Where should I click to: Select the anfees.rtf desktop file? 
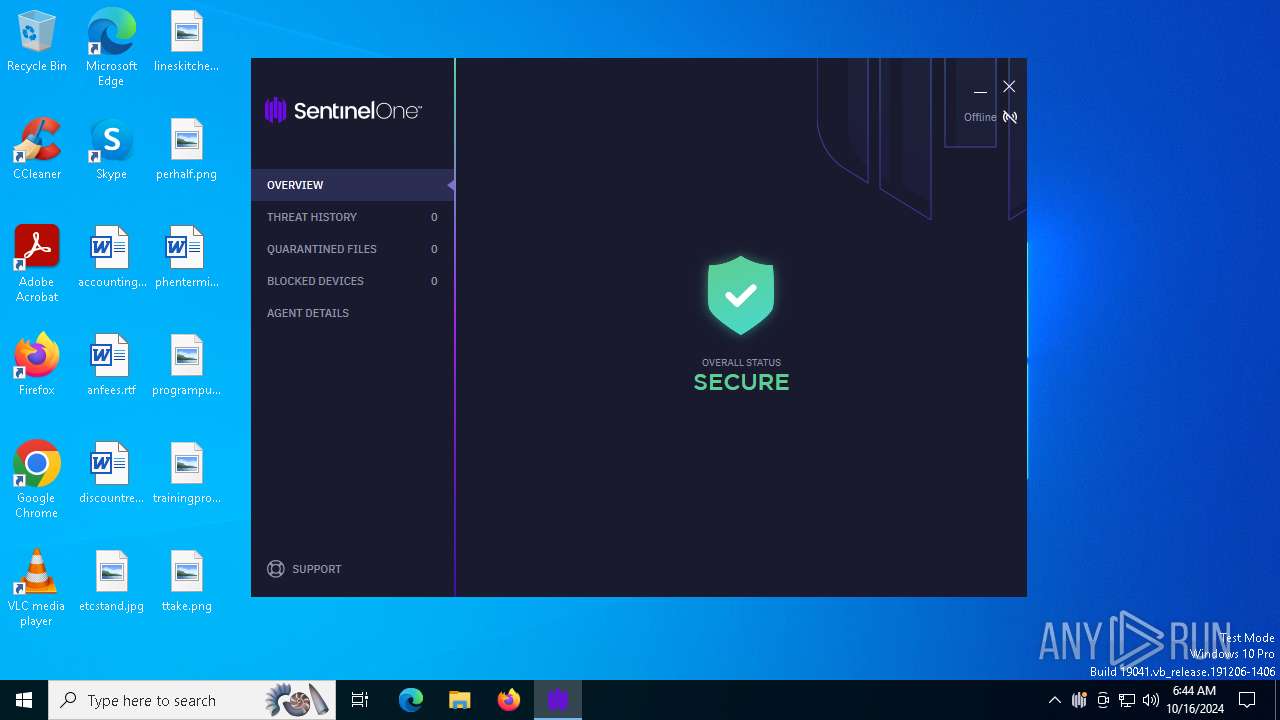111,366
